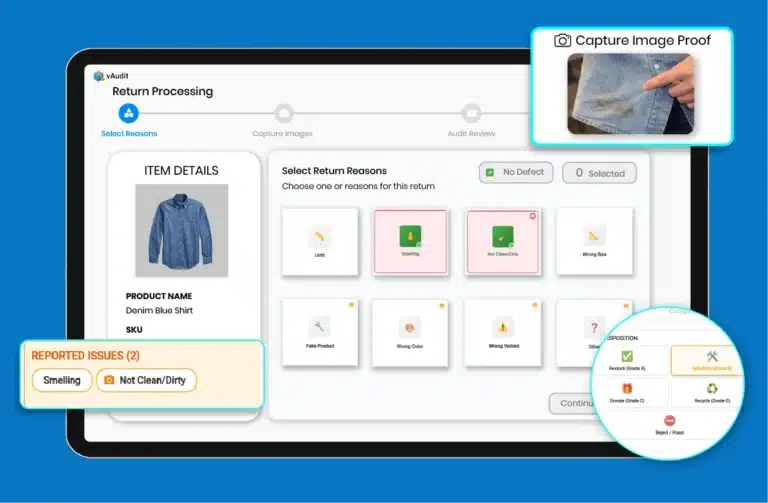The image size is (768, 503).
Task: Choose the Wrong Color palette icon
Action: point(410,327)
